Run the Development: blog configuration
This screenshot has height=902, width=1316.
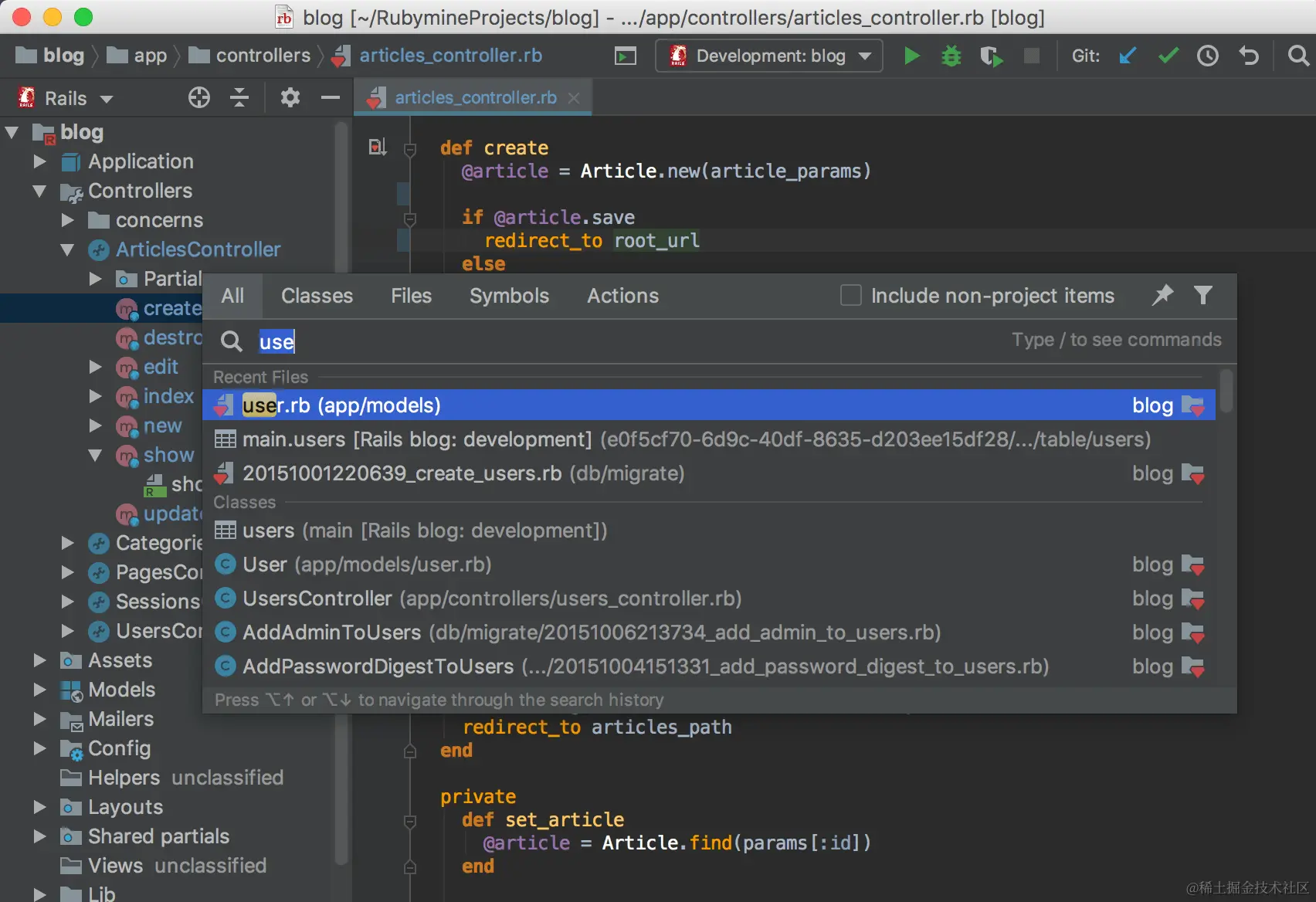pyautogui.click(x=911, y=56)
